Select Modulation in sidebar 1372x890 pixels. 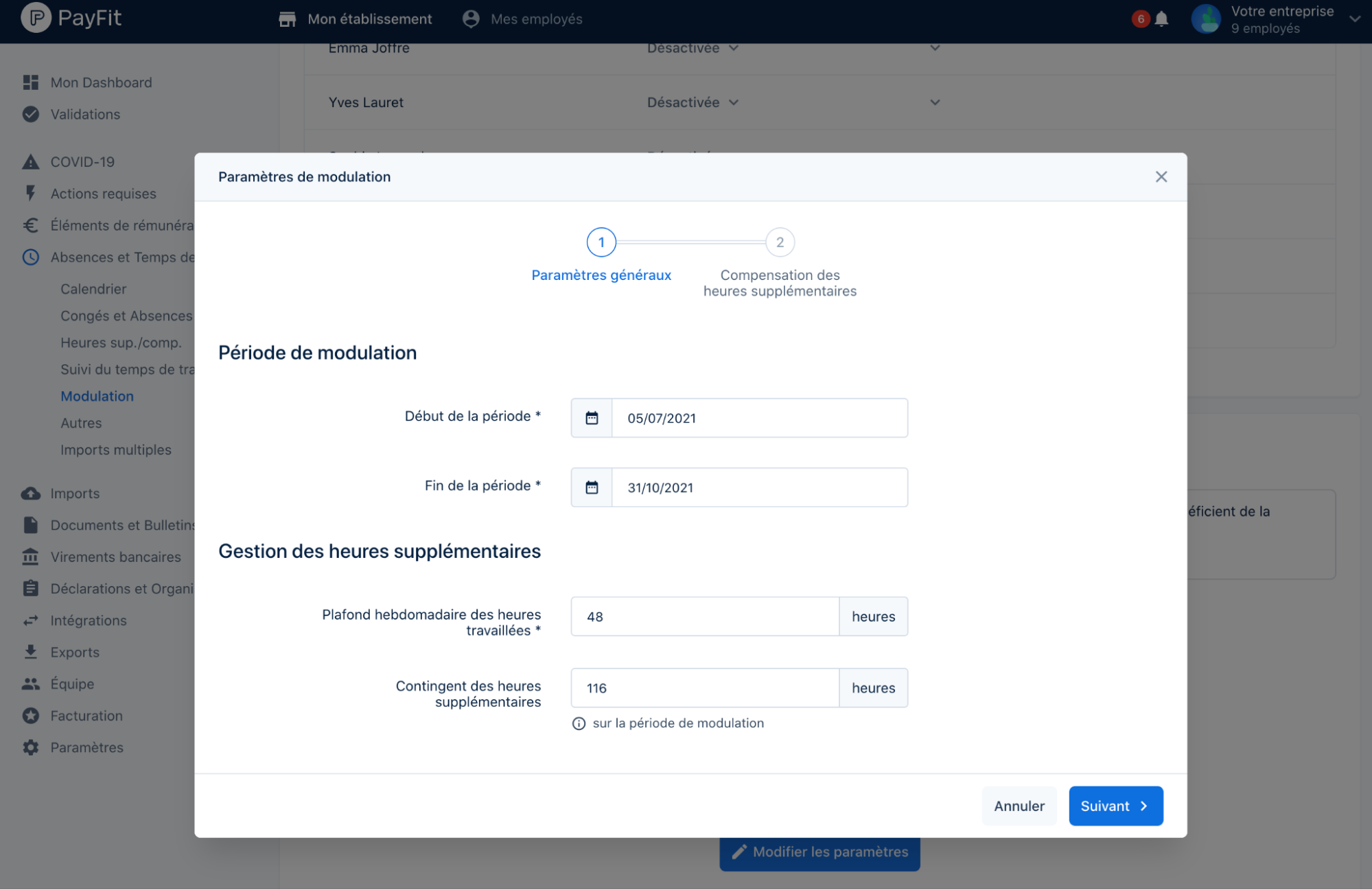tap(97, 396)
